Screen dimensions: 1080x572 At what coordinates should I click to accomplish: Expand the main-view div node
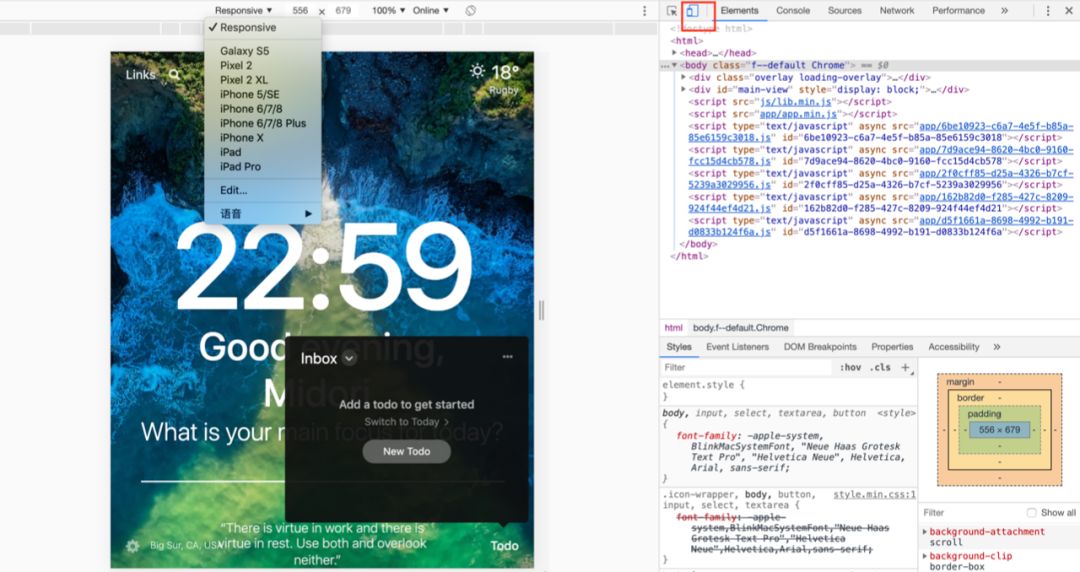point(683,89)
